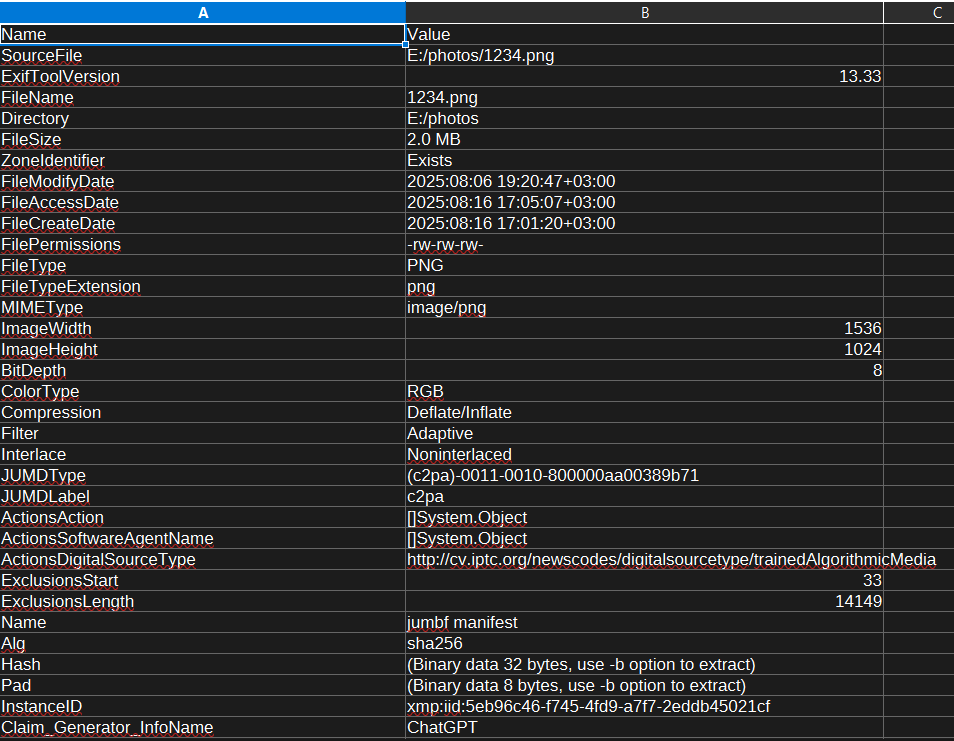Image resolution: width=954 pixels, height=741 pixels.
Task: Click the SourceFile cell
Action: tap(42, 56)
